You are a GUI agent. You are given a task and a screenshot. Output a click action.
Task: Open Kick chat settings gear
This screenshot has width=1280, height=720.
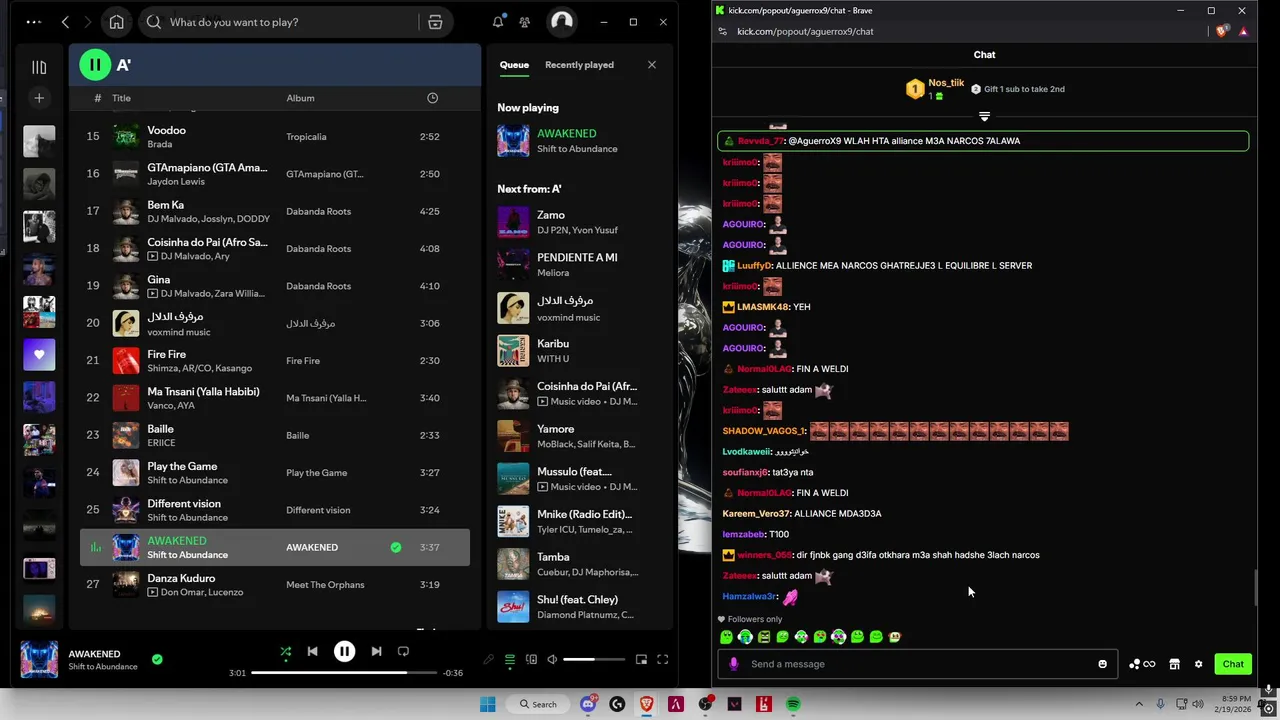(1198, 664)
